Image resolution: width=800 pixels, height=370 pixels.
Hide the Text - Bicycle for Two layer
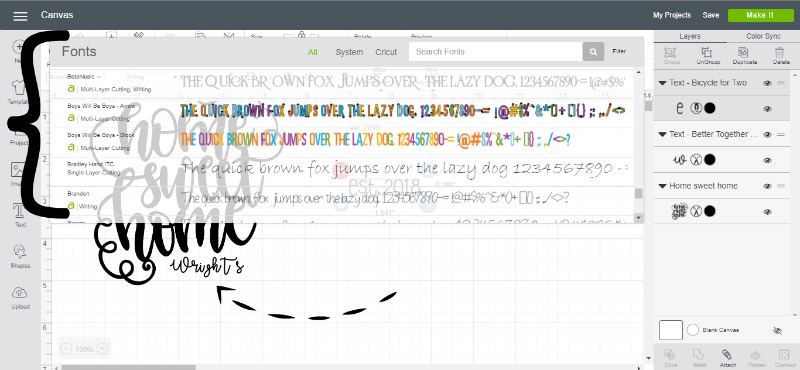pos(767,83)
